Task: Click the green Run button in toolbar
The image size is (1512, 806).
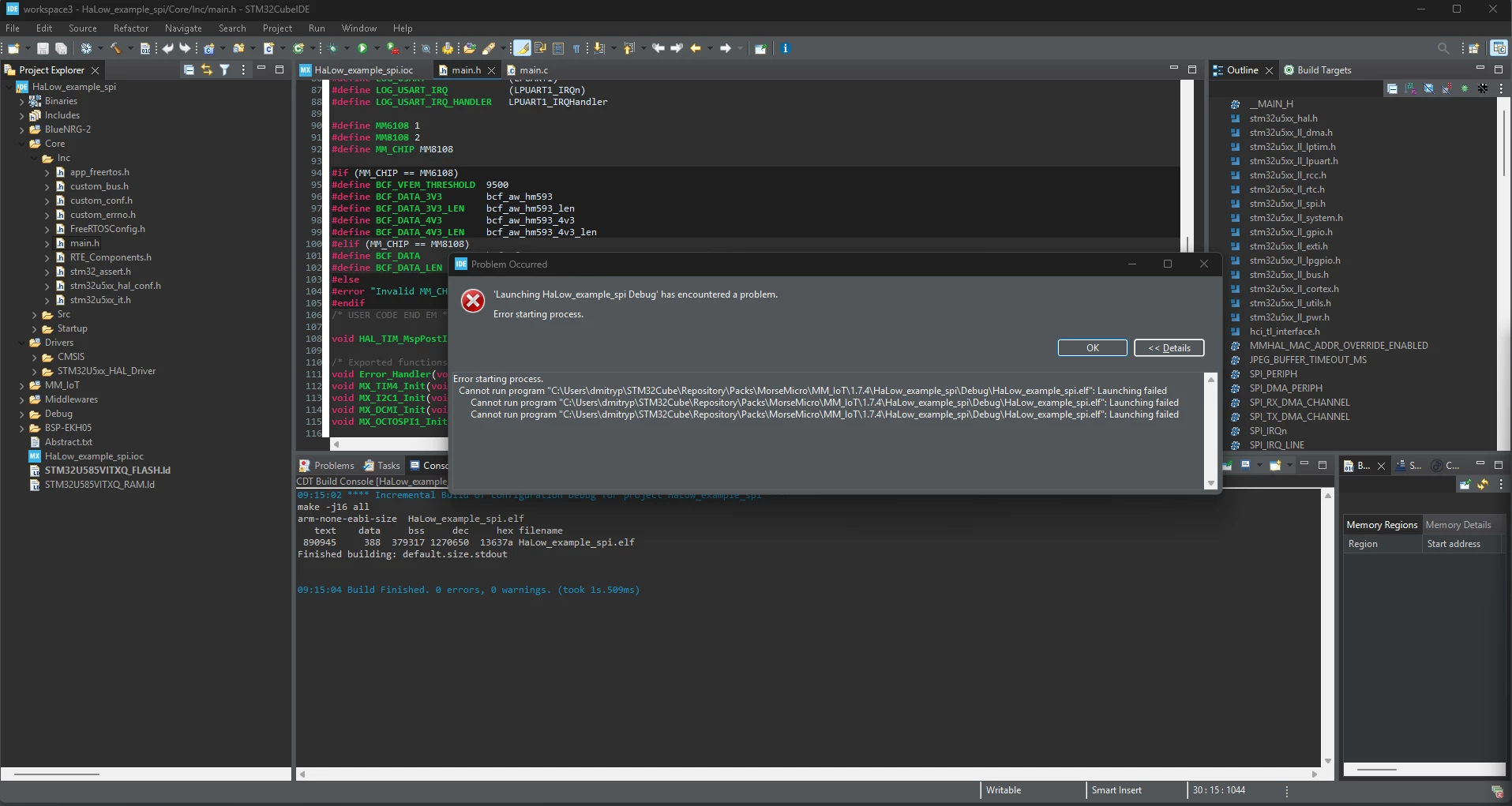Action: (362, 48)
